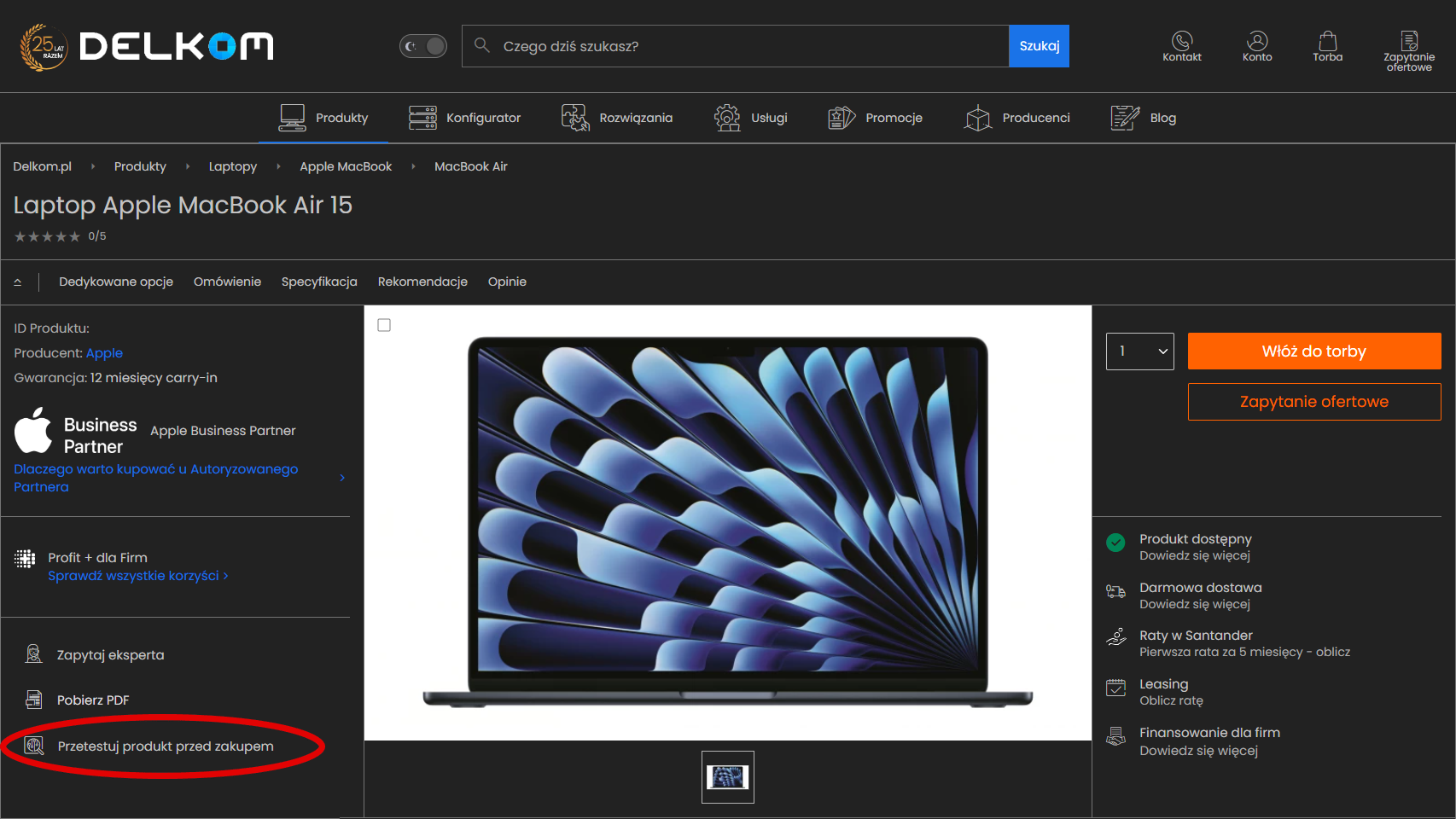This screenshot has height=819, width=1456.
Task: Switch to Rekomendacje tab
Action: 422,282
